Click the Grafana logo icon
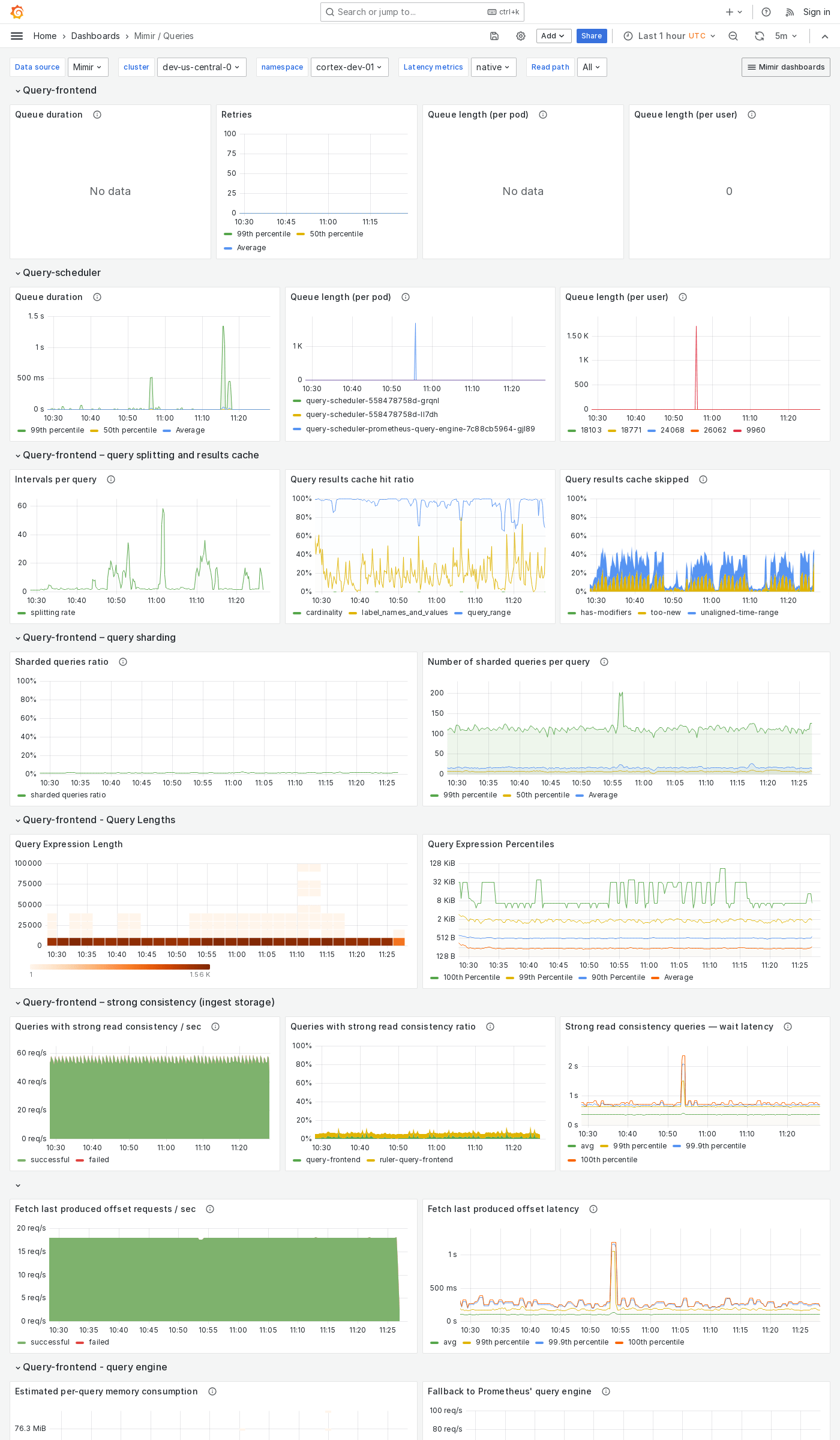 [x=17, y=12]
